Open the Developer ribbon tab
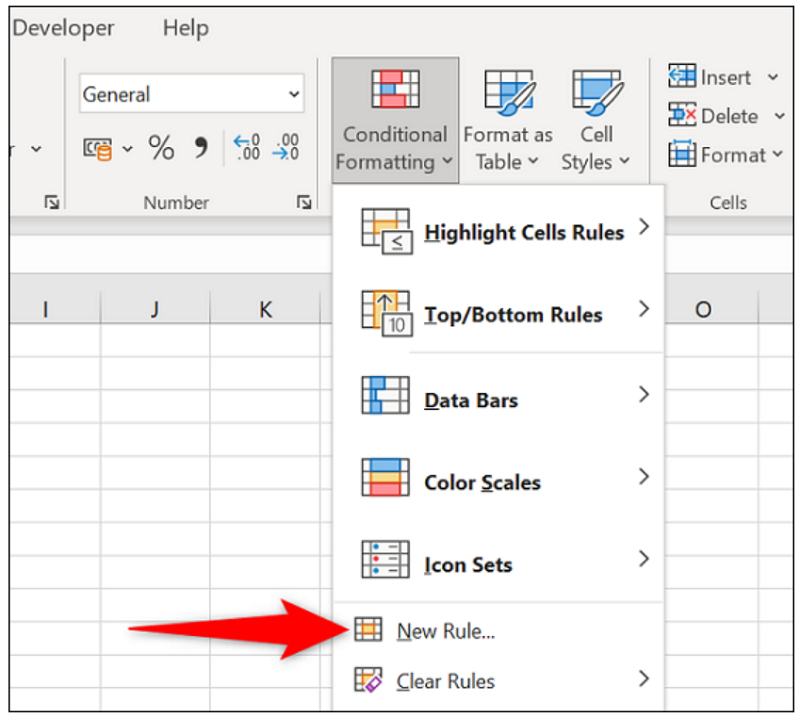Viewport: 800px width, 718px height. [63, 28]
